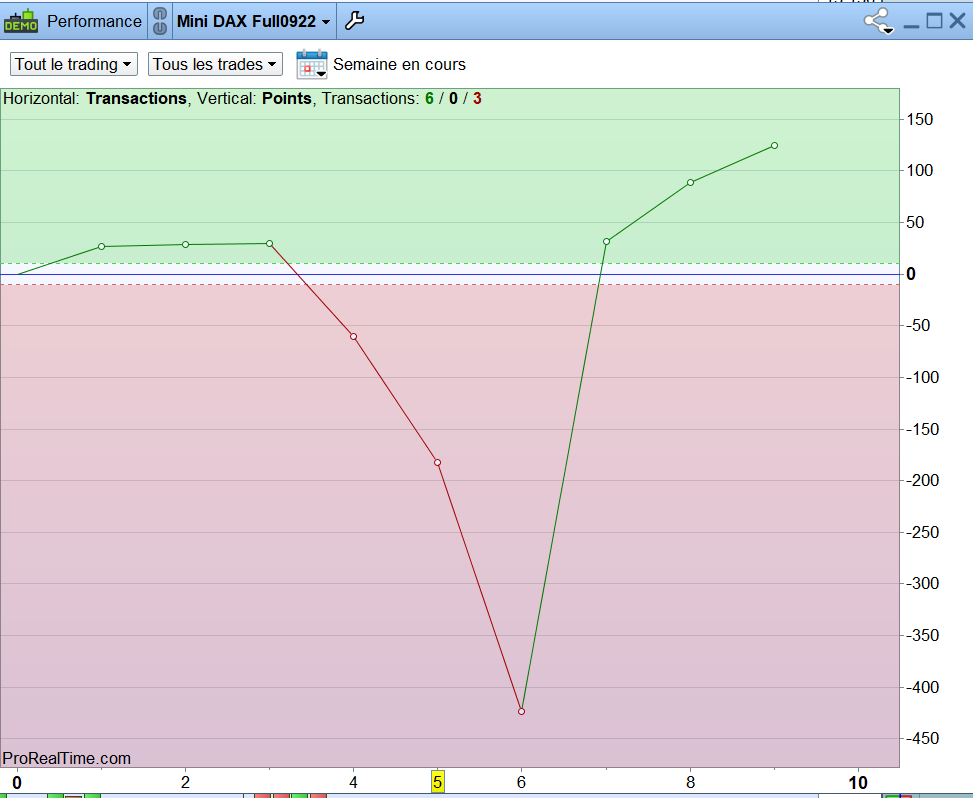Click the data point at transaction 1

click(x=101, y=246)
